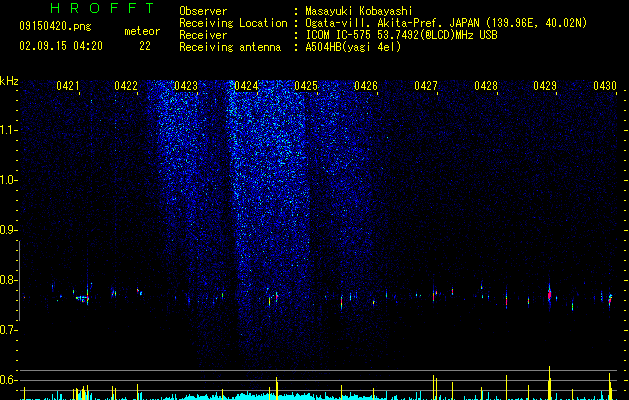Click the 0423 time marker
The image size is (629, 400).
point(186,86)
